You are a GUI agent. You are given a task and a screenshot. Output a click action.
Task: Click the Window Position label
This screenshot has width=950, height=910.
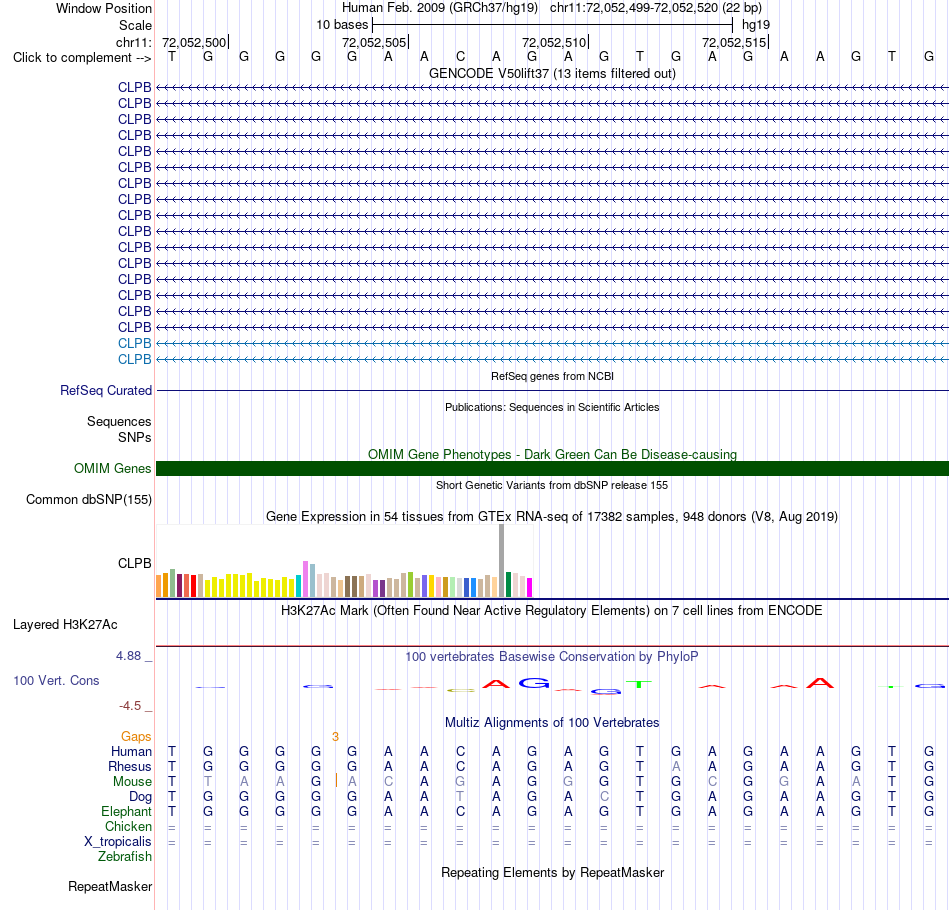click(x=104, y=8)
